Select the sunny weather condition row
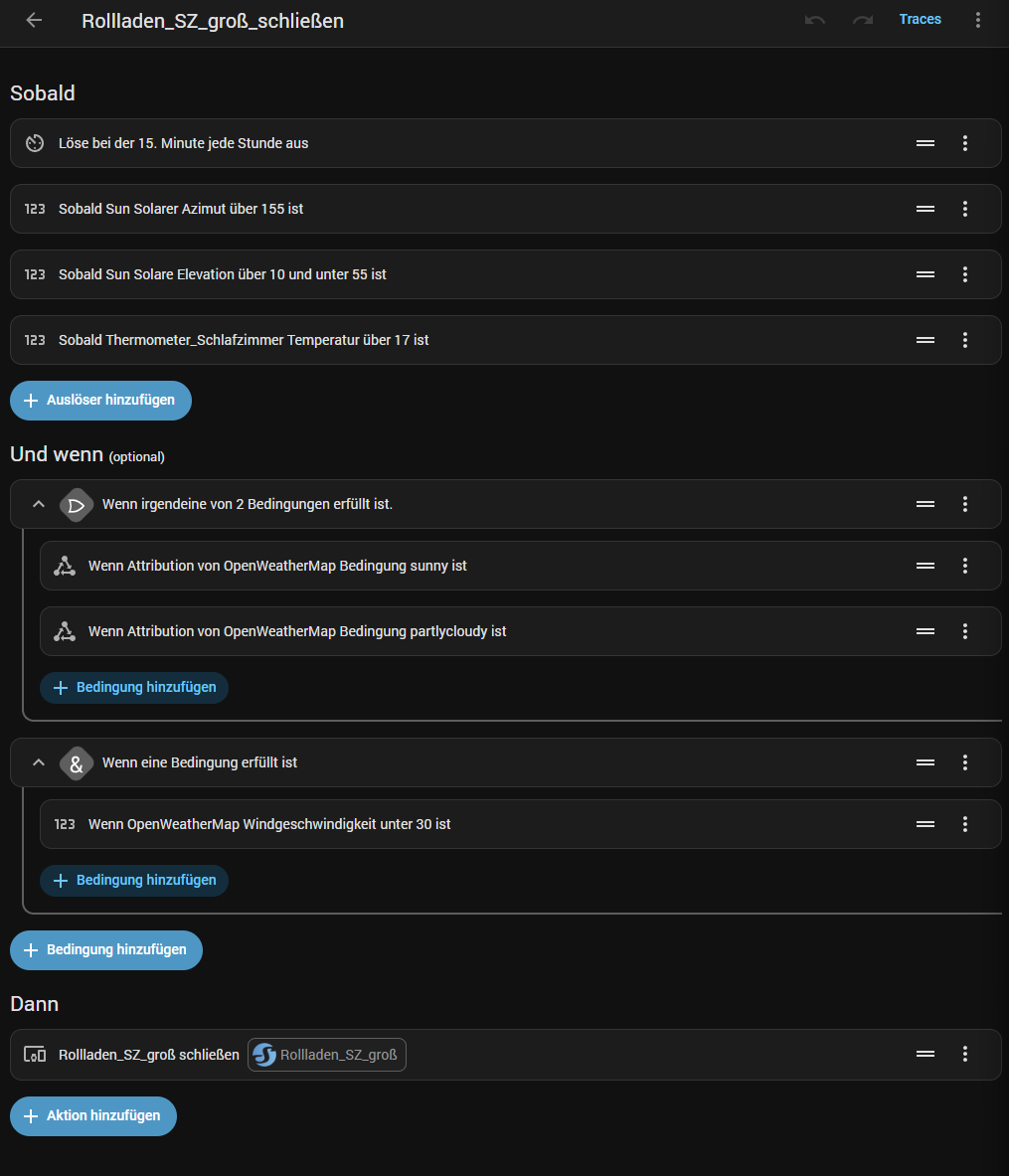 [x=398, y=566]
